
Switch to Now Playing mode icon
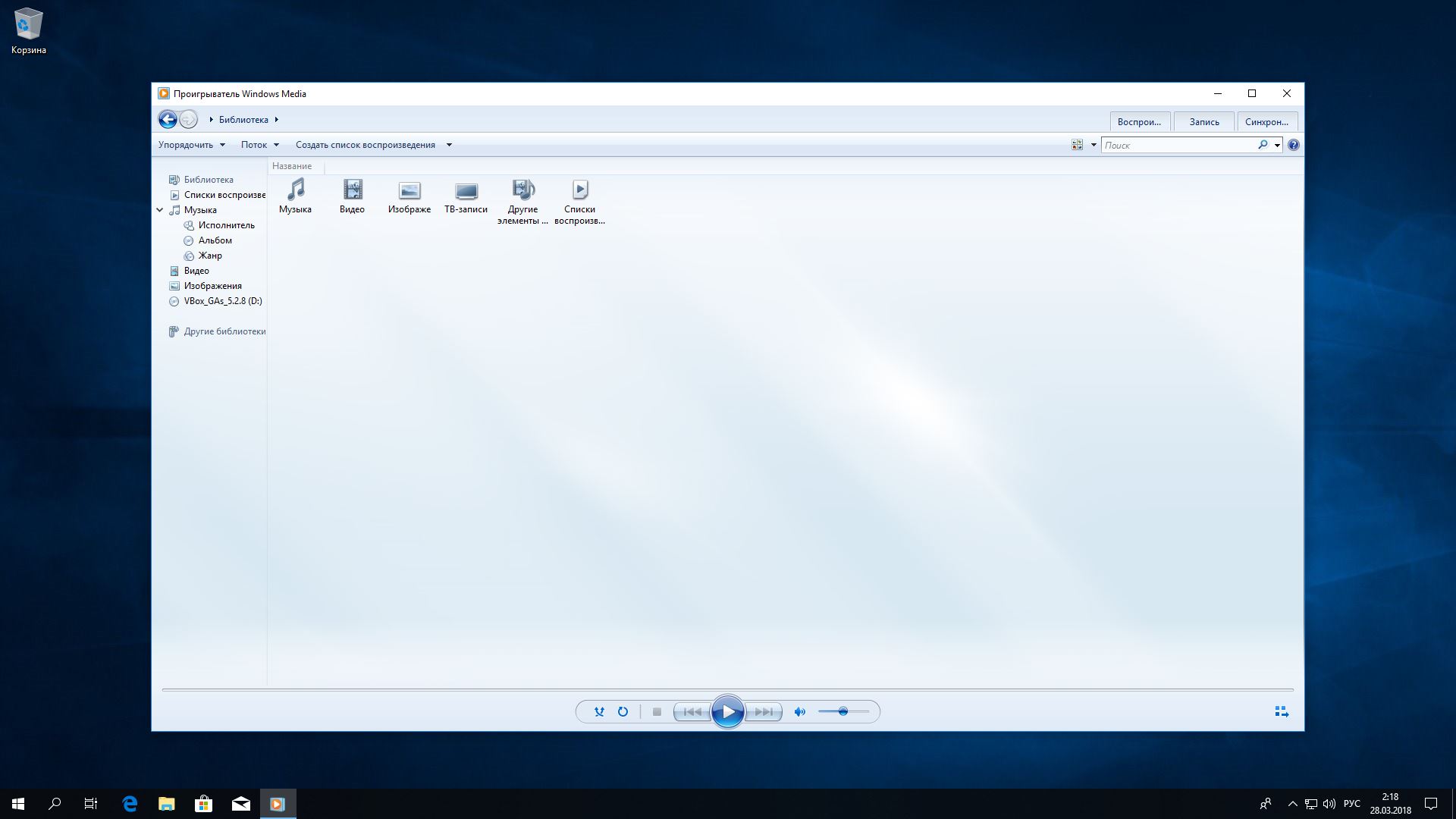tap(1282, 712)
